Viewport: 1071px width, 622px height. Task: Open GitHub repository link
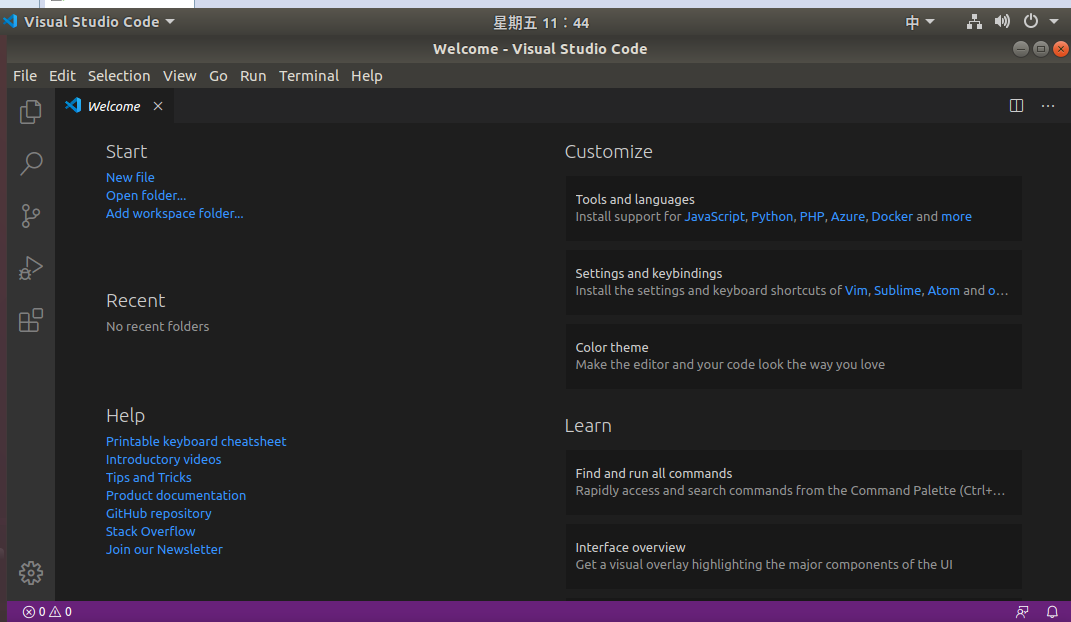pos(158,513)
